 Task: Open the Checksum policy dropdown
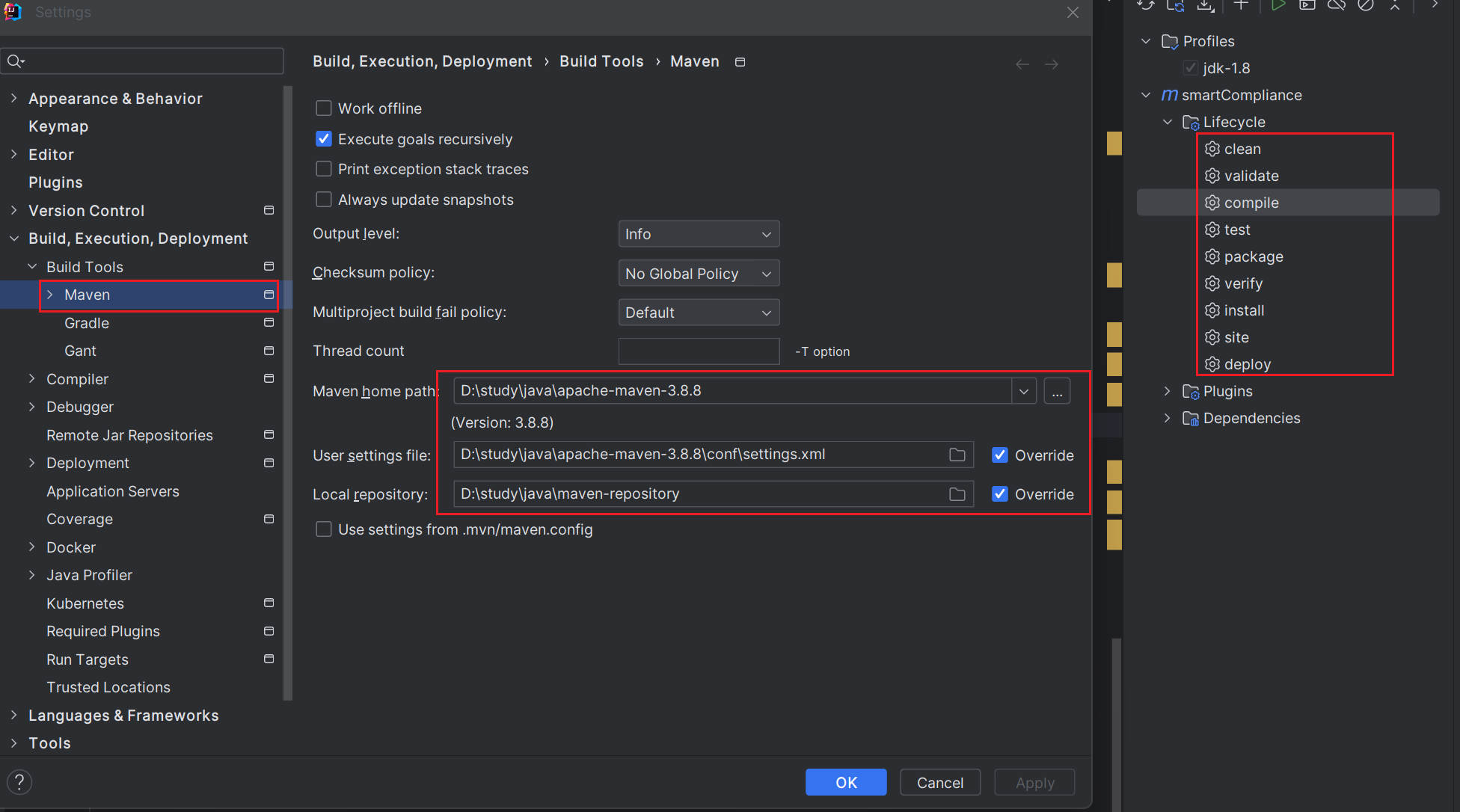tap(699, 274)
